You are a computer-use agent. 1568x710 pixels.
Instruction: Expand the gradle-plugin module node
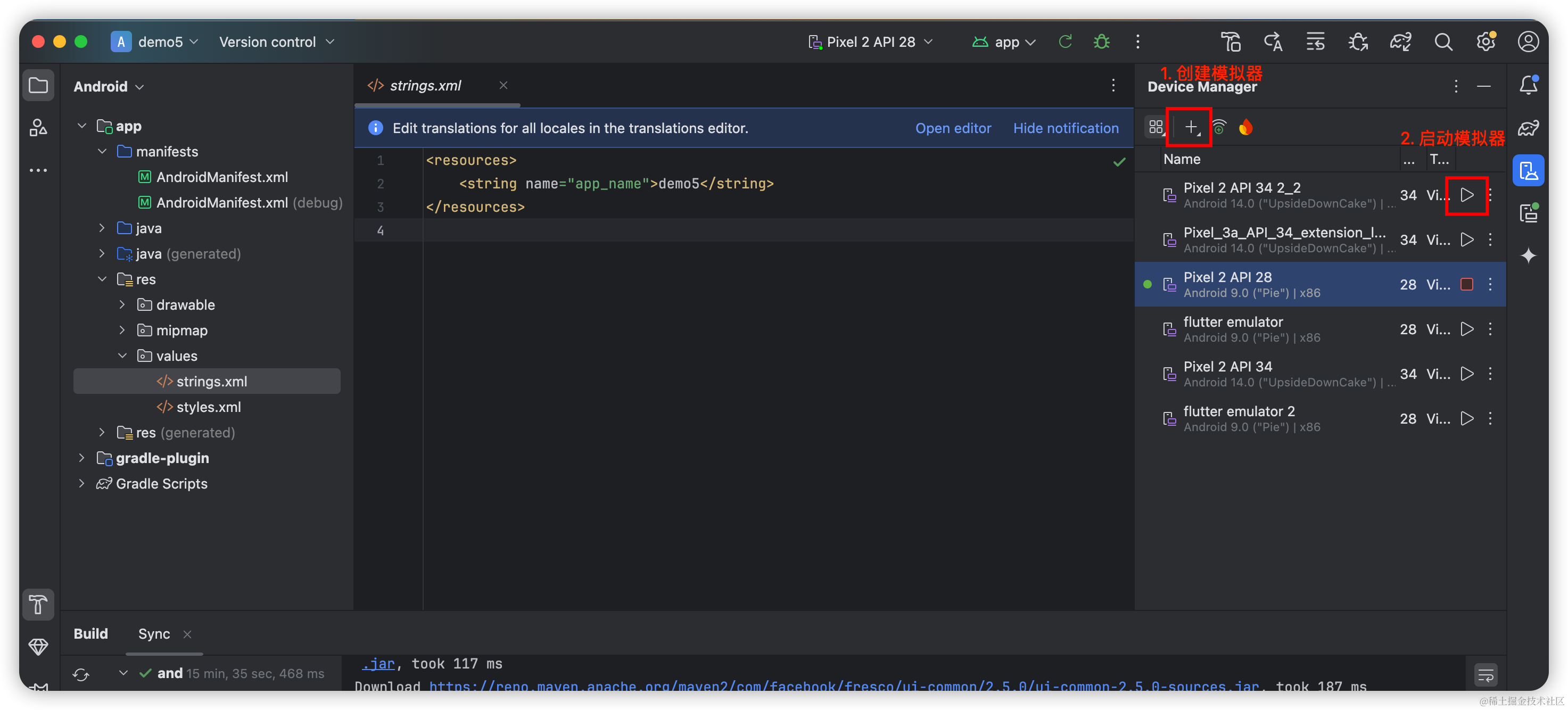pyautogui.click(x=81, y=458)
